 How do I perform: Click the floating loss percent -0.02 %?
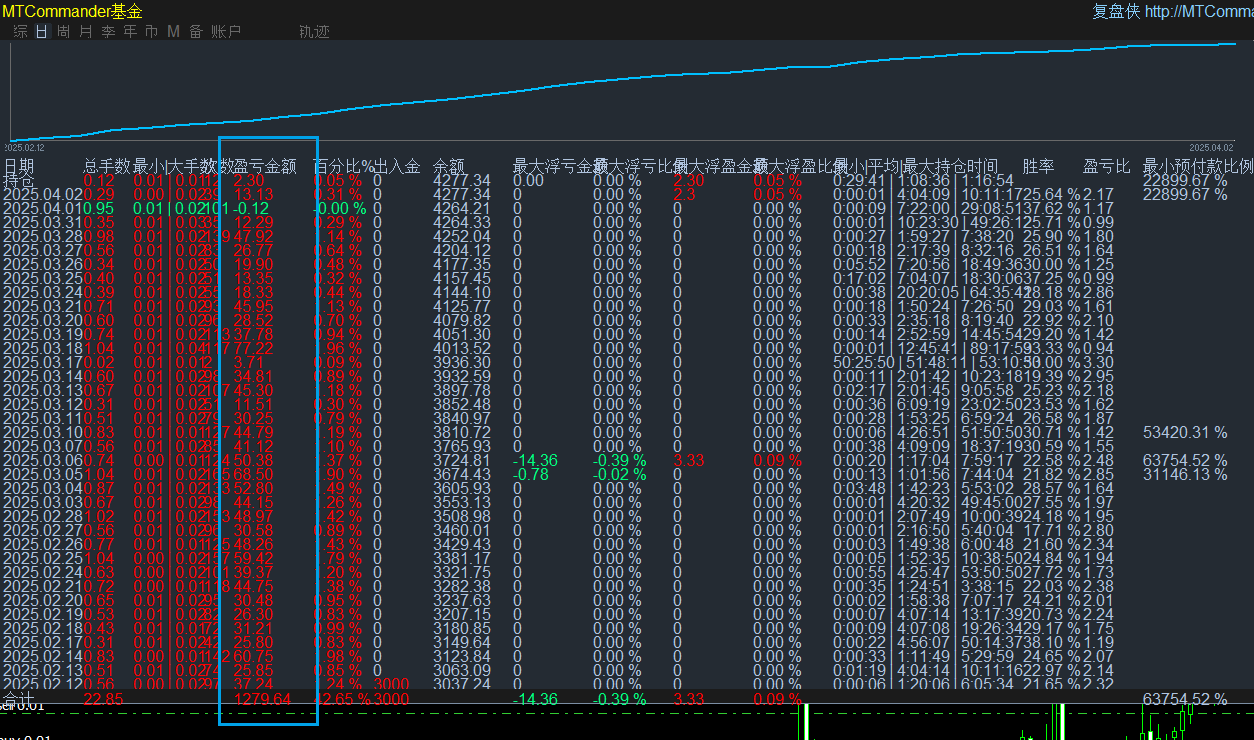(620, 474)
